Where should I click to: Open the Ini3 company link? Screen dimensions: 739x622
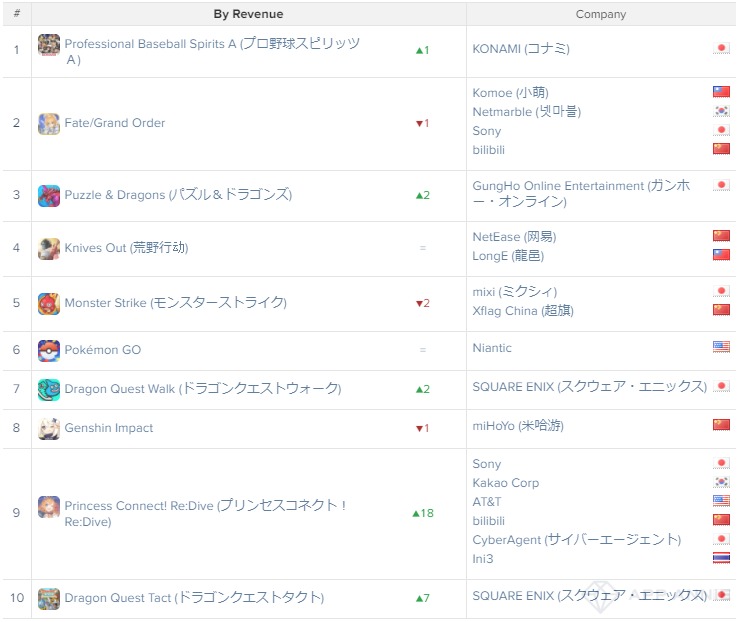pyautogui.click(x=483, y=559)
